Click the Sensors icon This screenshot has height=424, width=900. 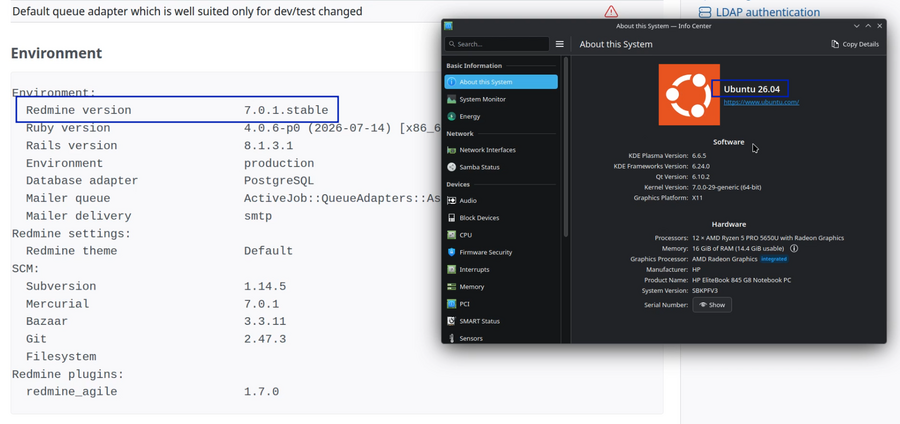[452, 338]
